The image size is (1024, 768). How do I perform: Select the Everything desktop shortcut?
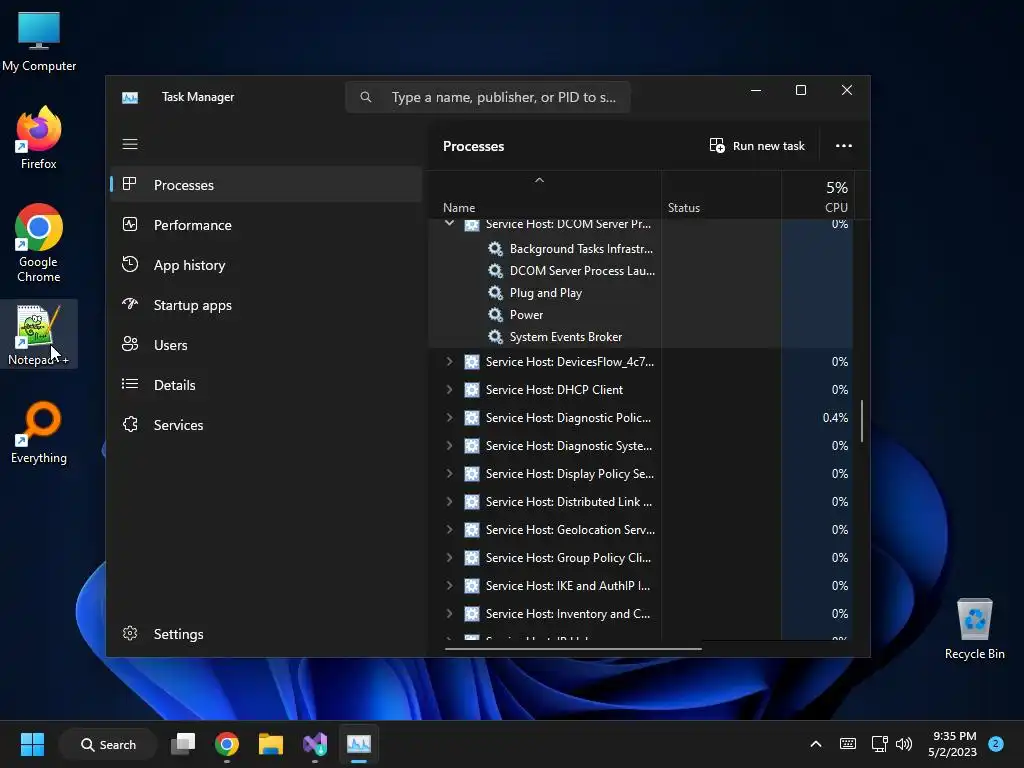pos(39,432)
